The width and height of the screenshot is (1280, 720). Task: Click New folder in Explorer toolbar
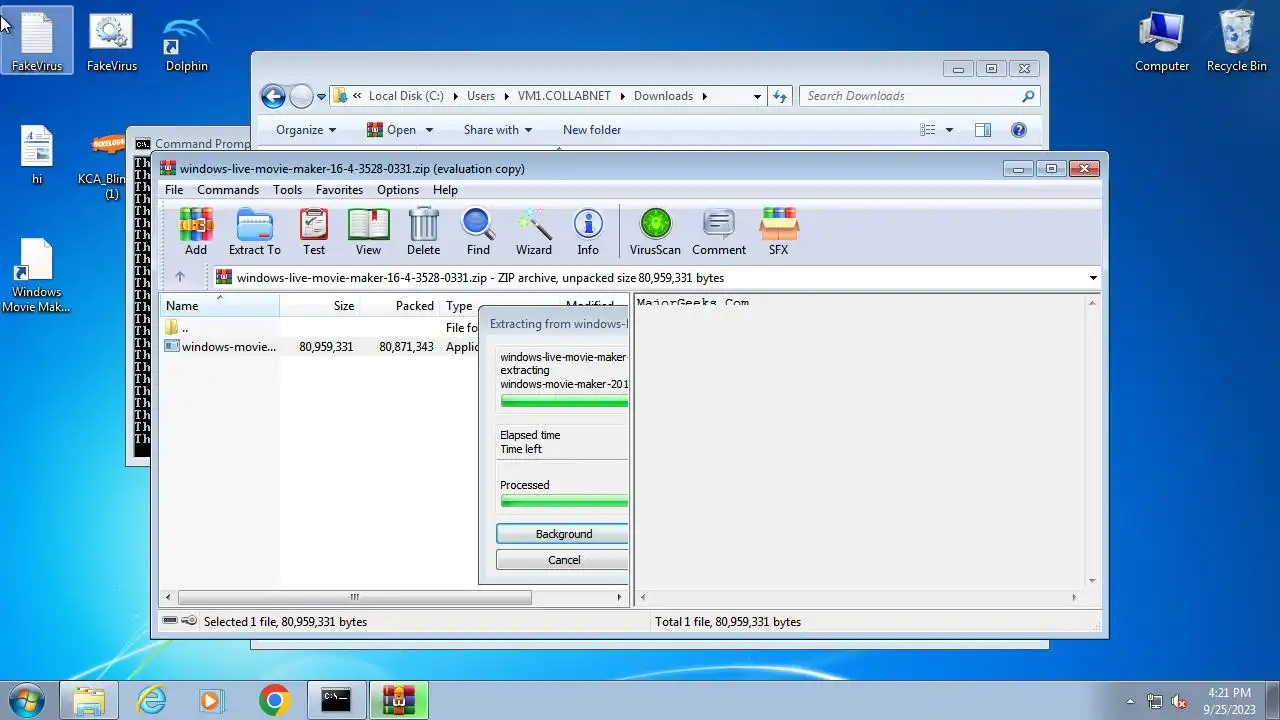[x=592, y=130]
